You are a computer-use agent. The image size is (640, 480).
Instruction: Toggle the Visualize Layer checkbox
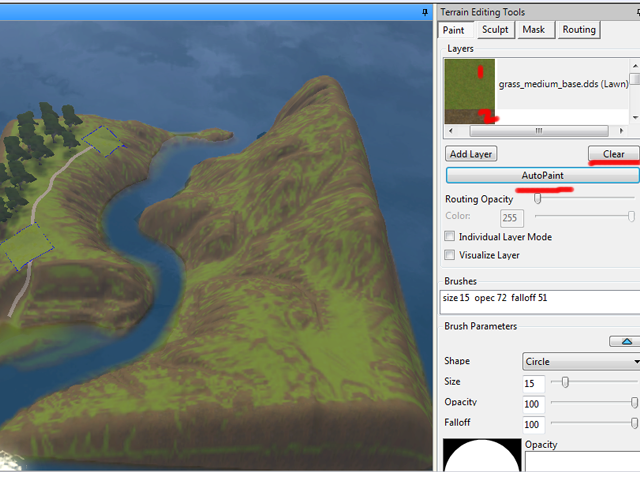(449, 255)
